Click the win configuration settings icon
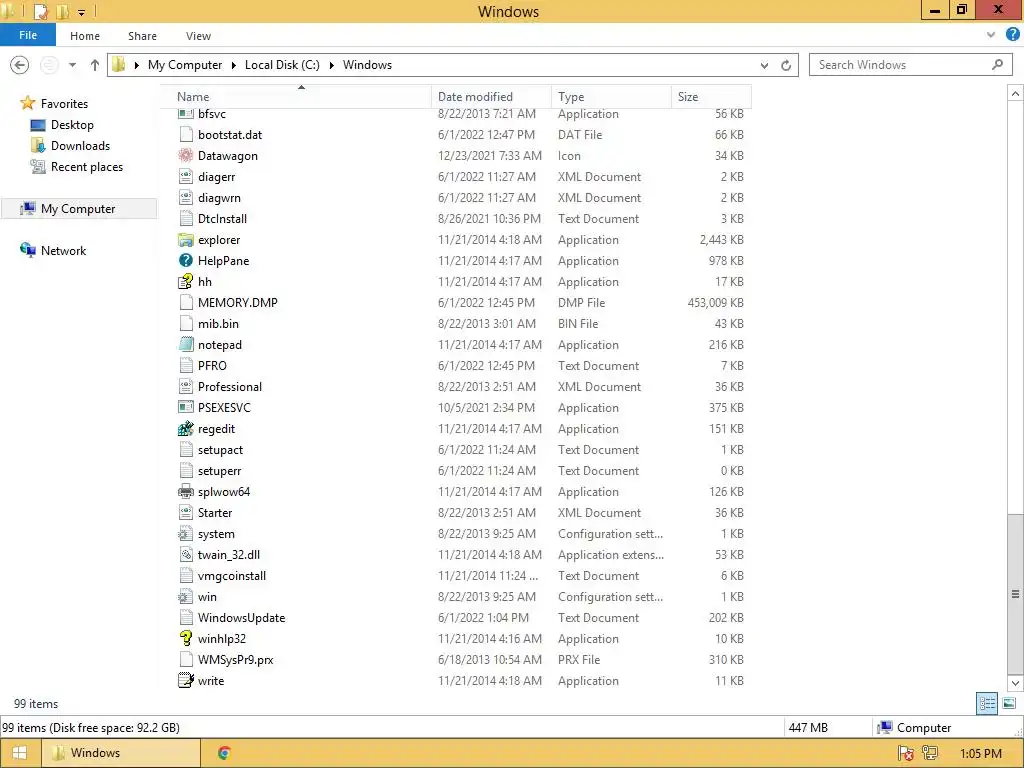The image size is (1024, 768). coord(186,597)
